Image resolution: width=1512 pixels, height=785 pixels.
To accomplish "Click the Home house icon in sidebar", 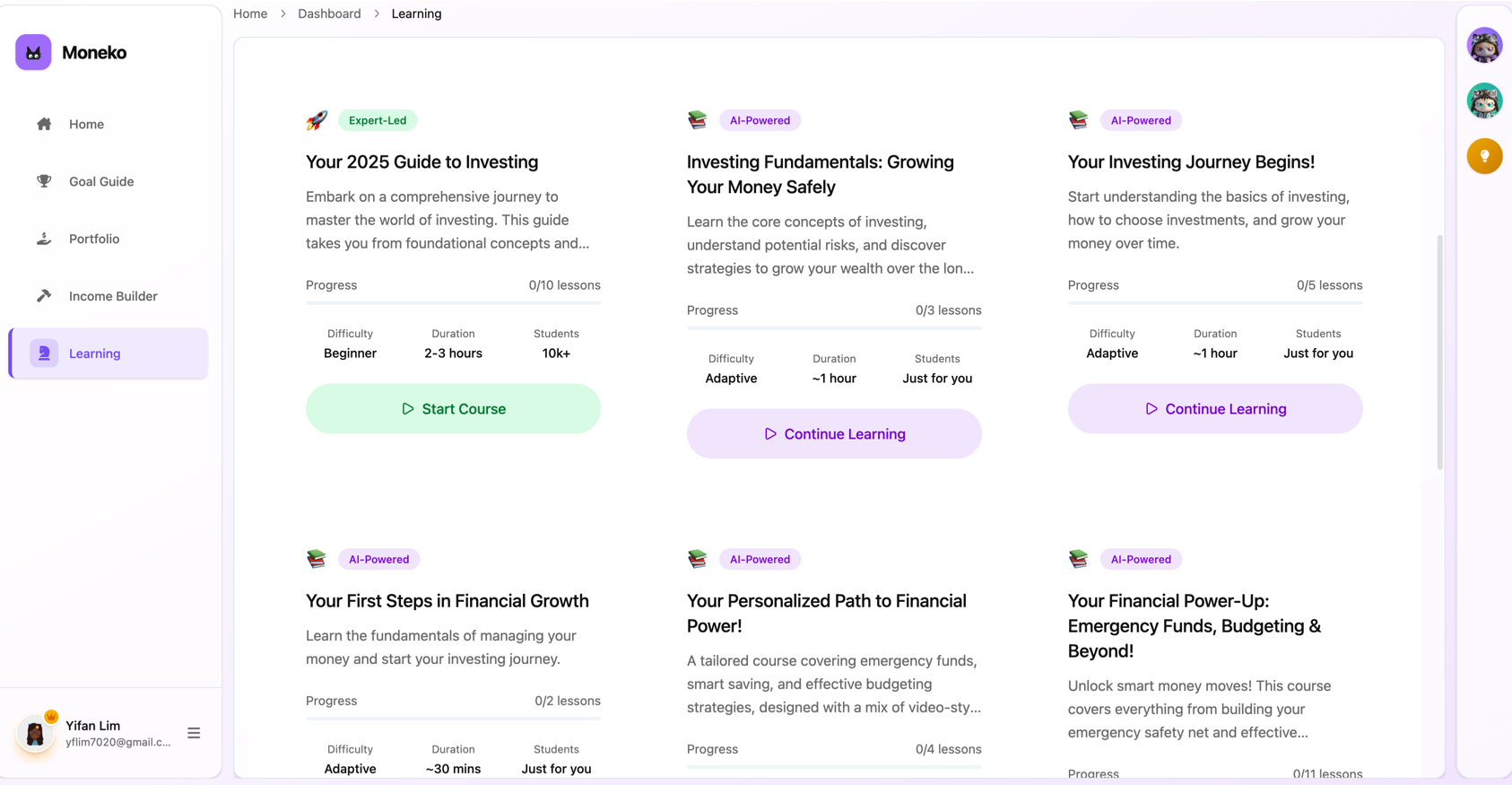I will [44, 124].
